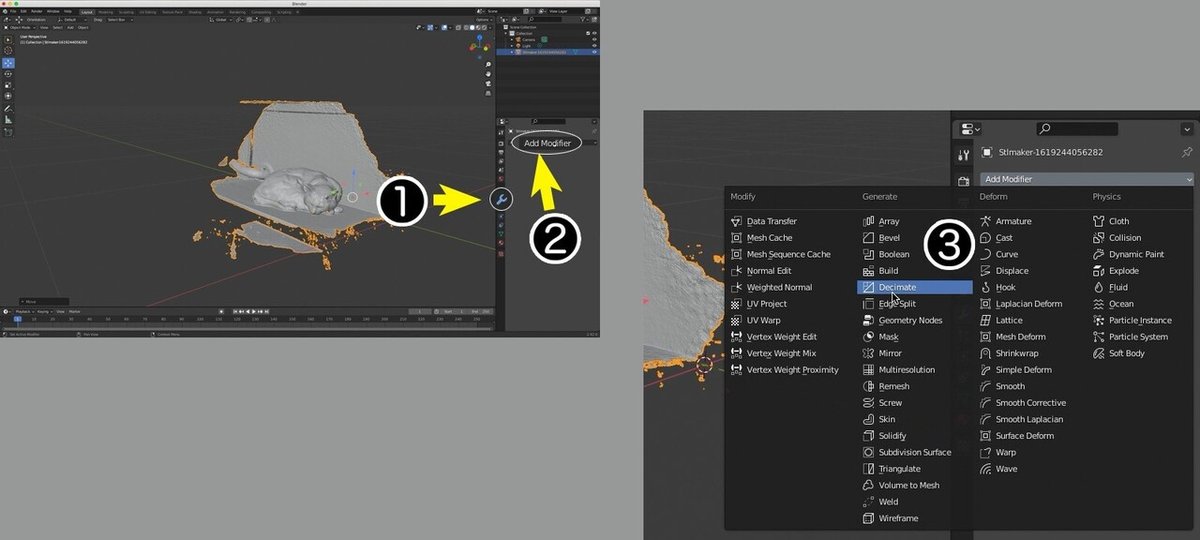The width and height of the screenshot is (1200, 540).
Task: Click the search field in enlarged properties panel
Action: 1077,129
